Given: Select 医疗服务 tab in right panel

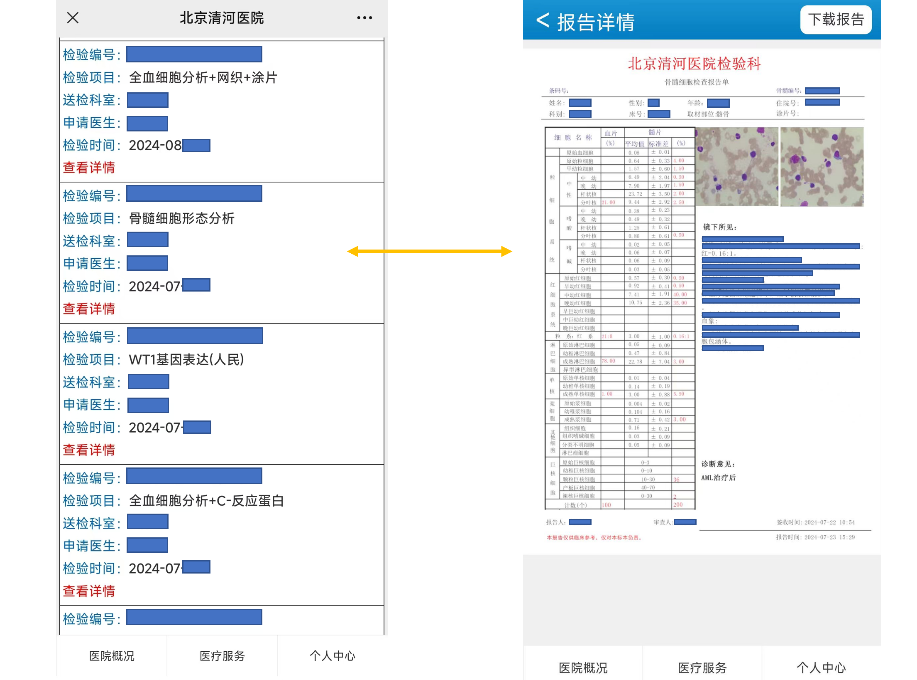Looking at the screenshot, I should [702, 667].
